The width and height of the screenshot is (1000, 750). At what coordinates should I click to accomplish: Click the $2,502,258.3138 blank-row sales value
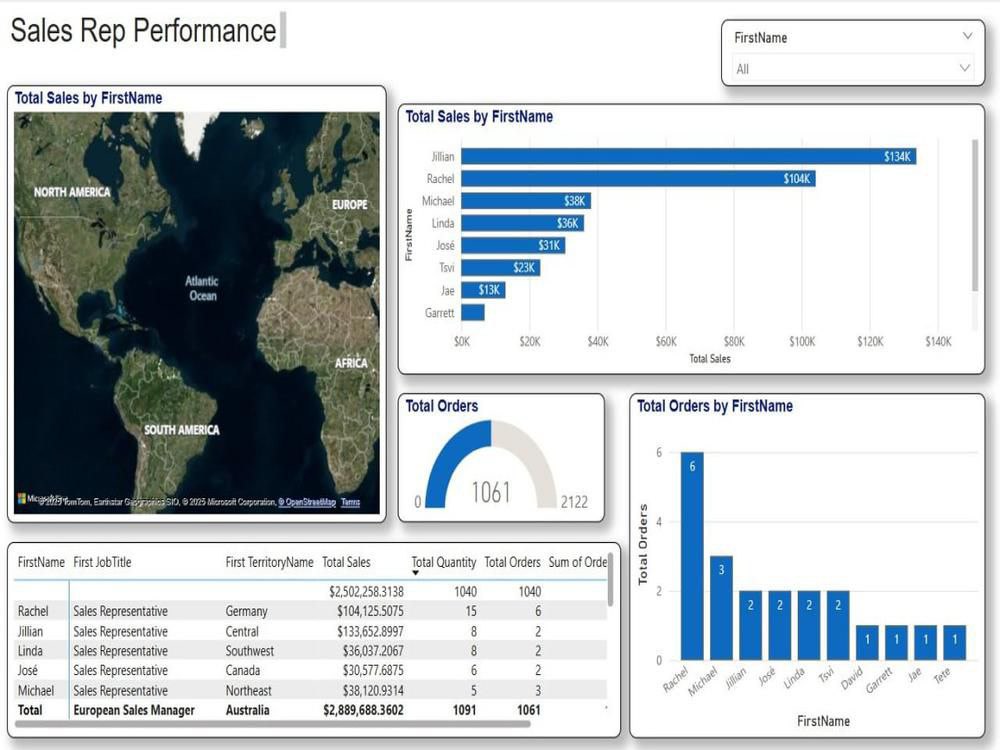(366, 591)
